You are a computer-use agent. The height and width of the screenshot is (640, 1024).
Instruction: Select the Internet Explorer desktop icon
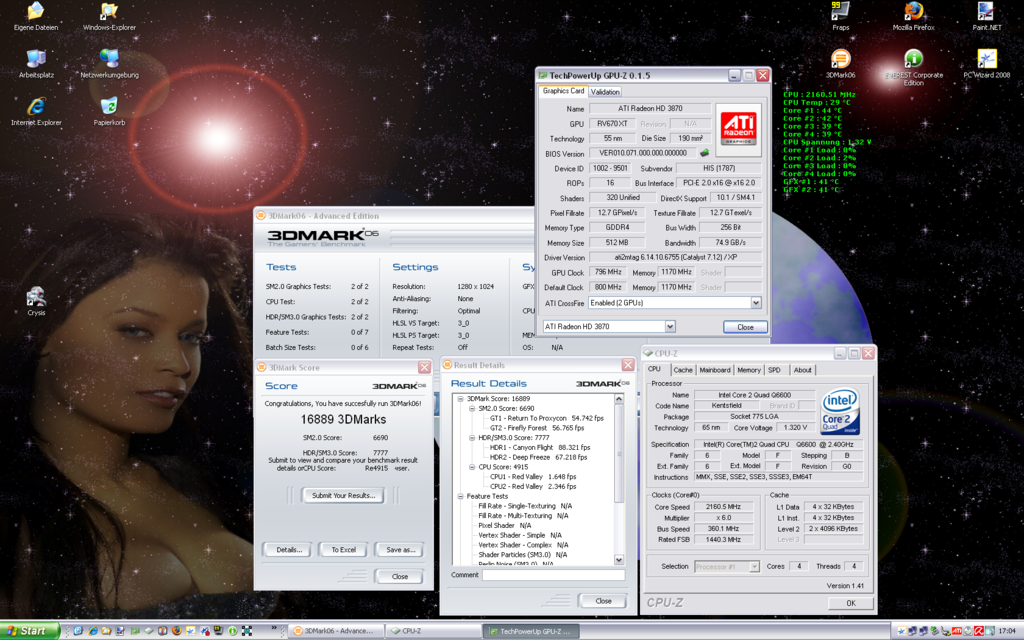(36, 112)
